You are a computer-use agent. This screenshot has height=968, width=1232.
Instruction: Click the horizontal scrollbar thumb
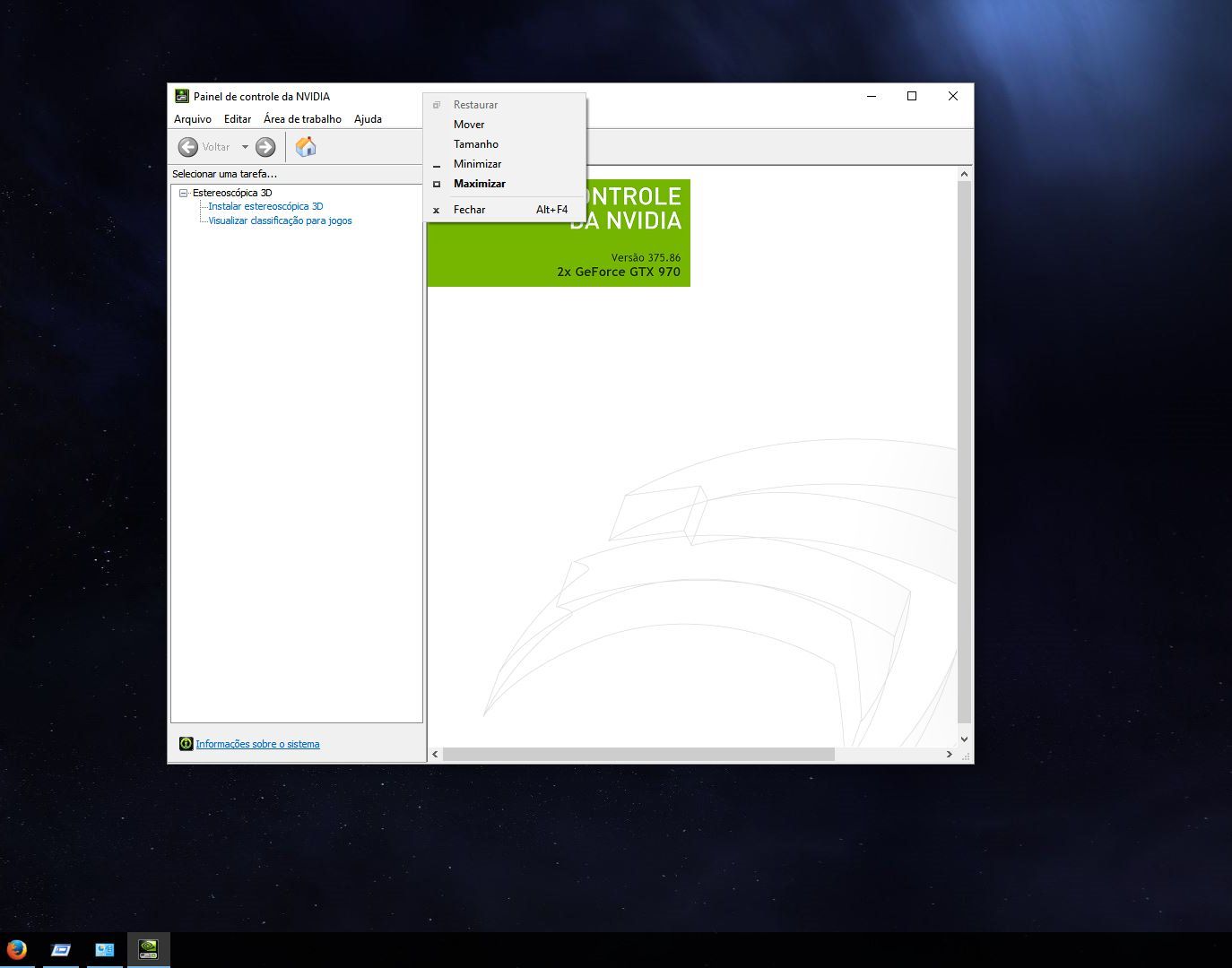[x=638, y=755]
